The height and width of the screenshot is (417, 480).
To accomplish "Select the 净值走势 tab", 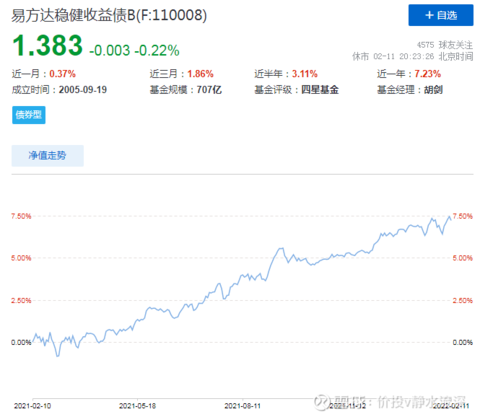I will (x=47, y=155).
